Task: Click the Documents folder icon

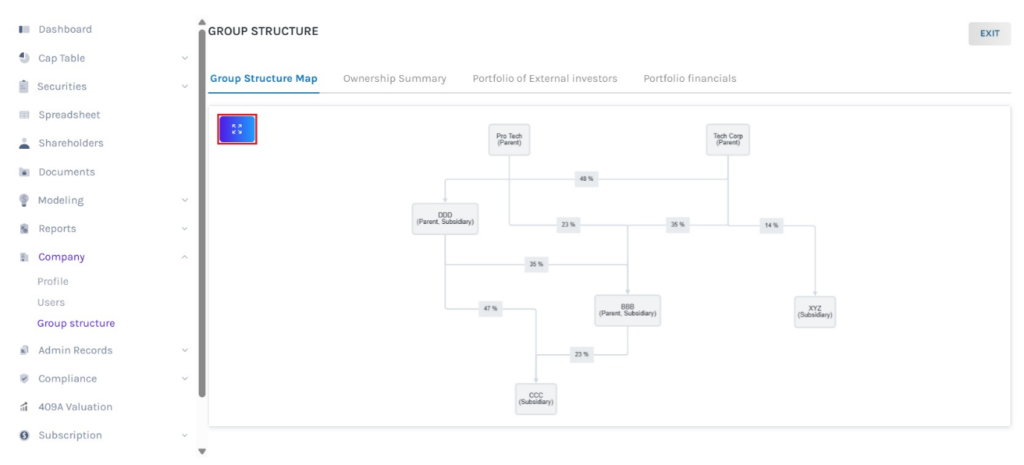Action: pyautogui.click(x=24, y=172)
